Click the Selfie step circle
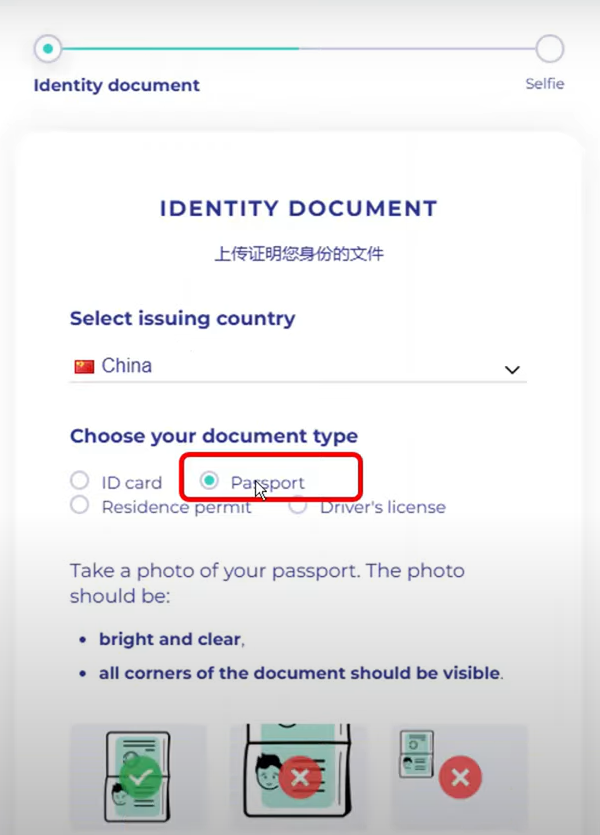Viewport: 600px width, 835px height. pyautogui.click(x=549, y=48)
